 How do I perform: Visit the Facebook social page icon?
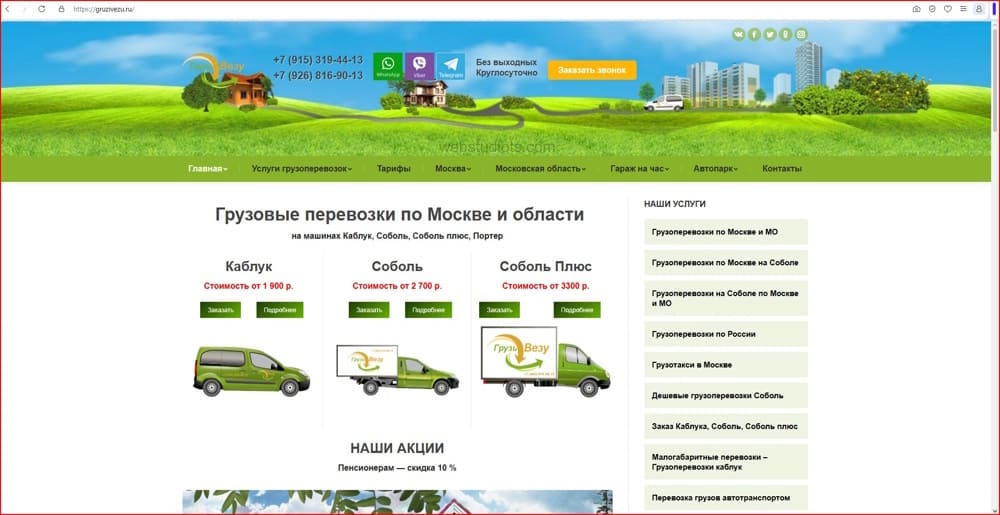[x=754, y=34]
